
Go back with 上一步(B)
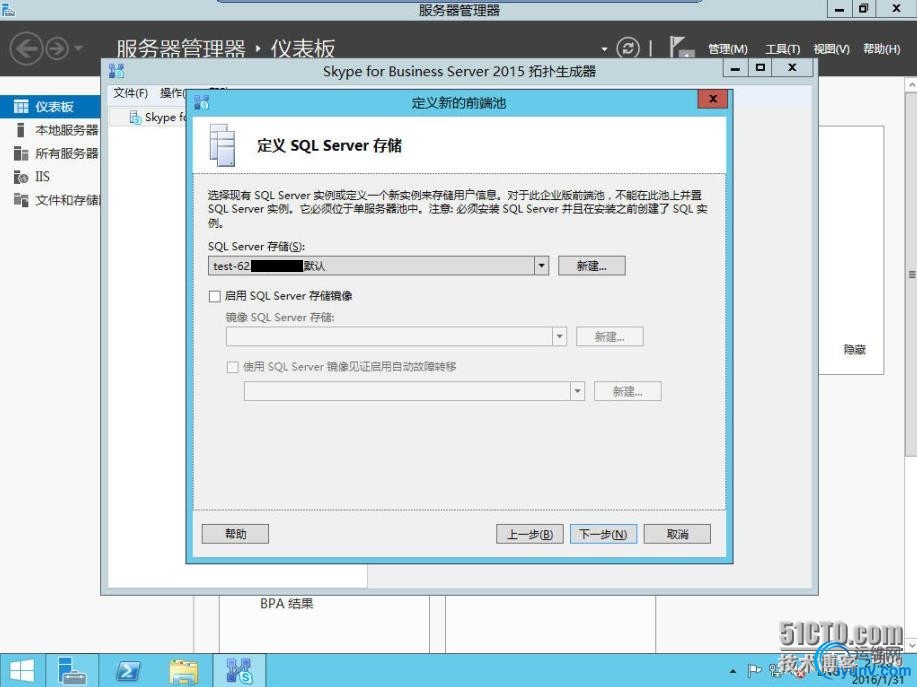pyautogui.click(x=529, y=534)
